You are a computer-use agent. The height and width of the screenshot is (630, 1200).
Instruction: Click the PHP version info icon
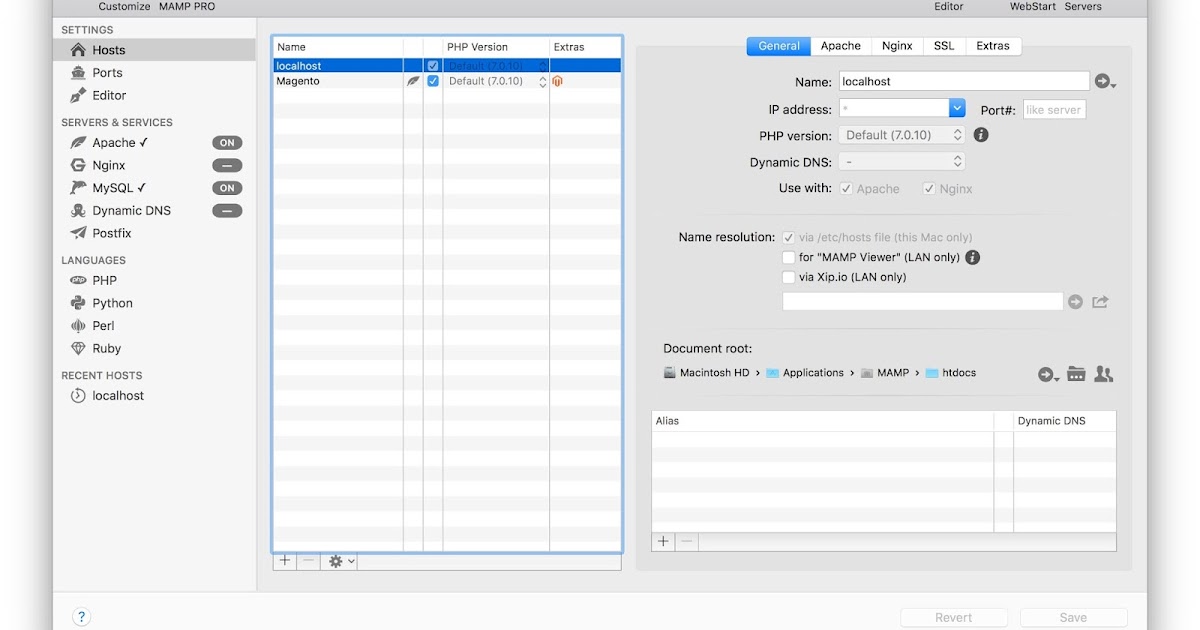pos(981,135)
